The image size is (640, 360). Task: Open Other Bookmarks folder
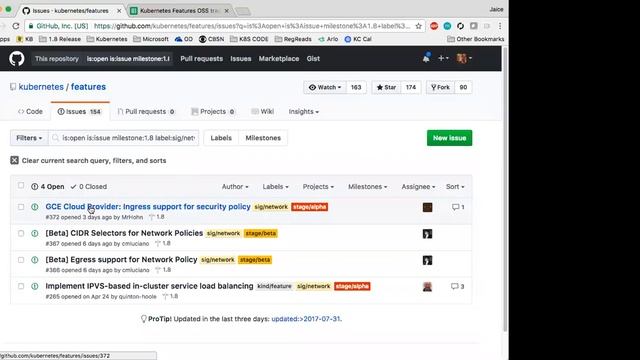476,39
